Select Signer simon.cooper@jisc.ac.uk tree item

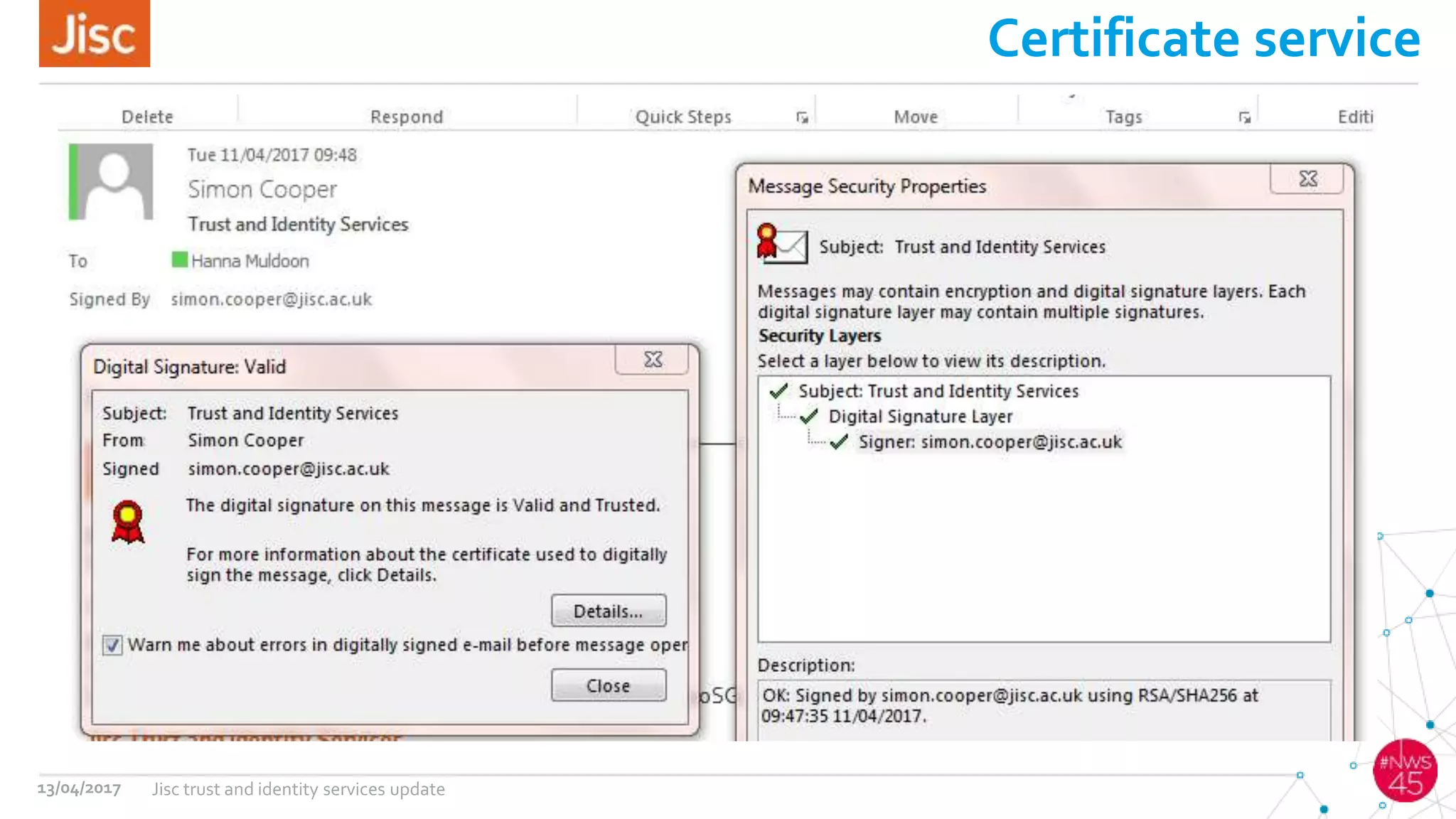coord(990,442)
